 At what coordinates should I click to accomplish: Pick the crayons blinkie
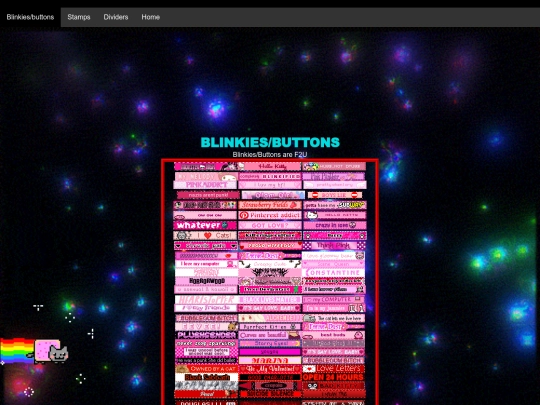coord(270,386)
